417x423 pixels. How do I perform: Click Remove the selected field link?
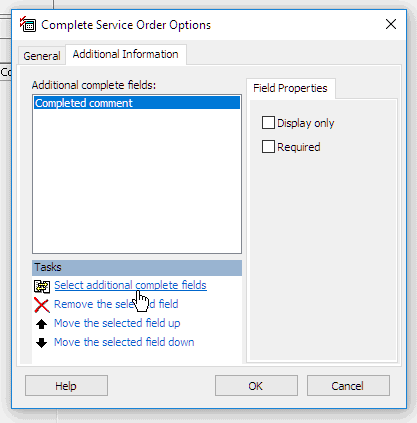click(x=116, y=304)
